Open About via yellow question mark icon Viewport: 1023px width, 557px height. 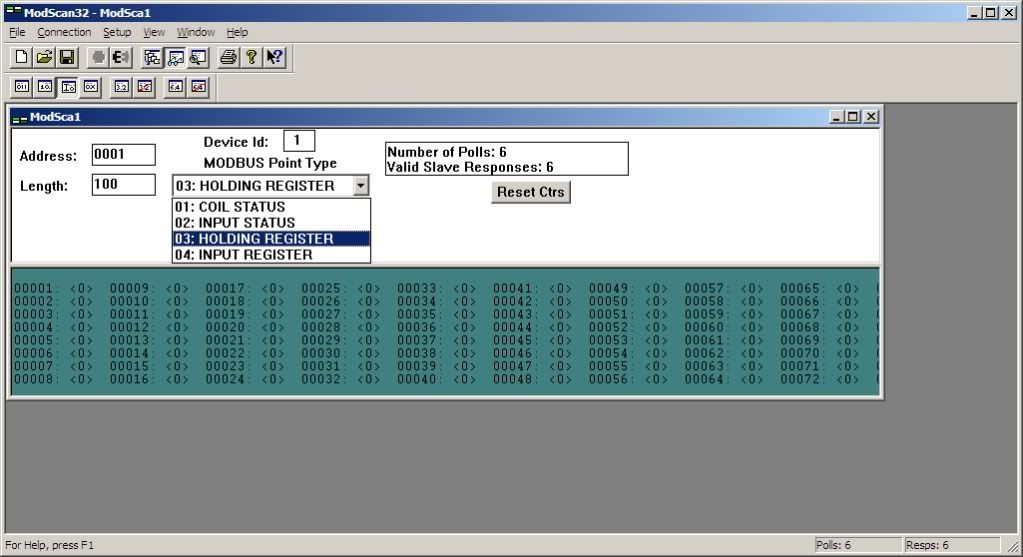251,57
